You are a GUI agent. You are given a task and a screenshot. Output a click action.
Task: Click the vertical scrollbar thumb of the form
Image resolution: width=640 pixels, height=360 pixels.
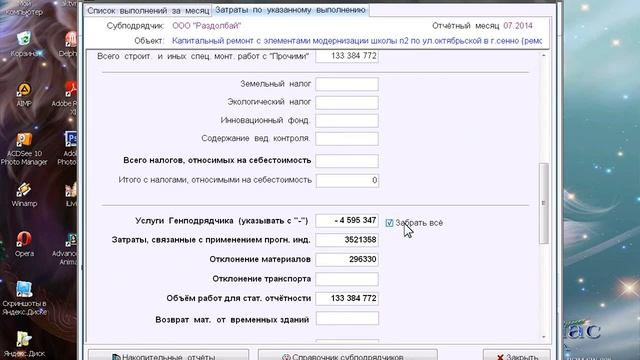click(x=543, y=203)
